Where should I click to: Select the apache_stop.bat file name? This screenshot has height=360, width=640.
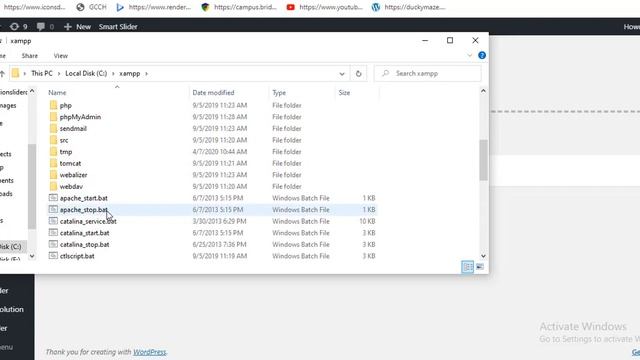point(84,209)
